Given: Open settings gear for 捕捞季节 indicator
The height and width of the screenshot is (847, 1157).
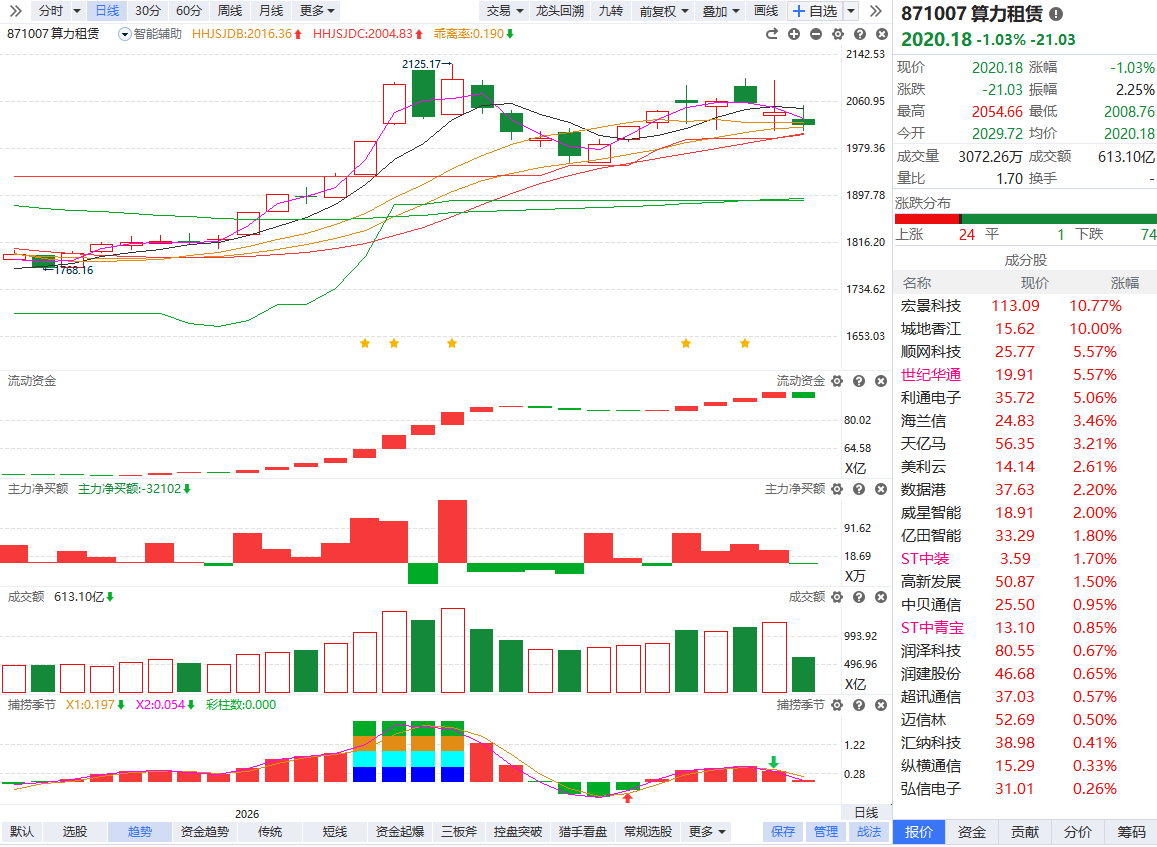Looking at the screenshot, I should [837, 705].
